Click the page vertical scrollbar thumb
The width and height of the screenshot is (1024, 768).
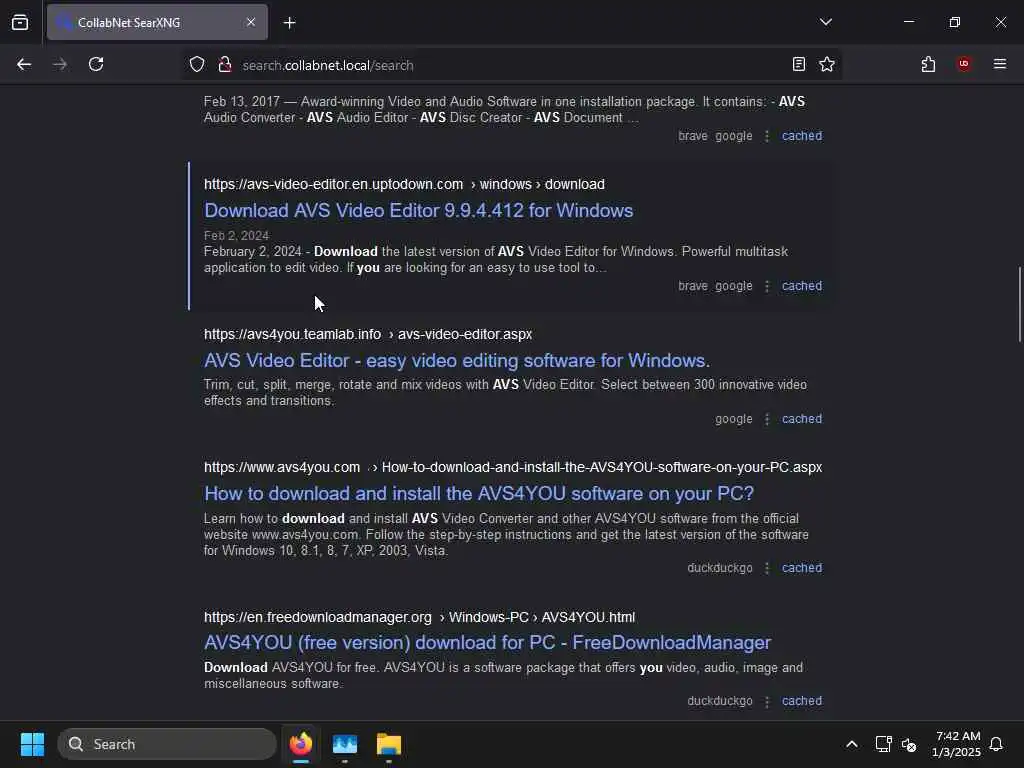[1019, 304]
